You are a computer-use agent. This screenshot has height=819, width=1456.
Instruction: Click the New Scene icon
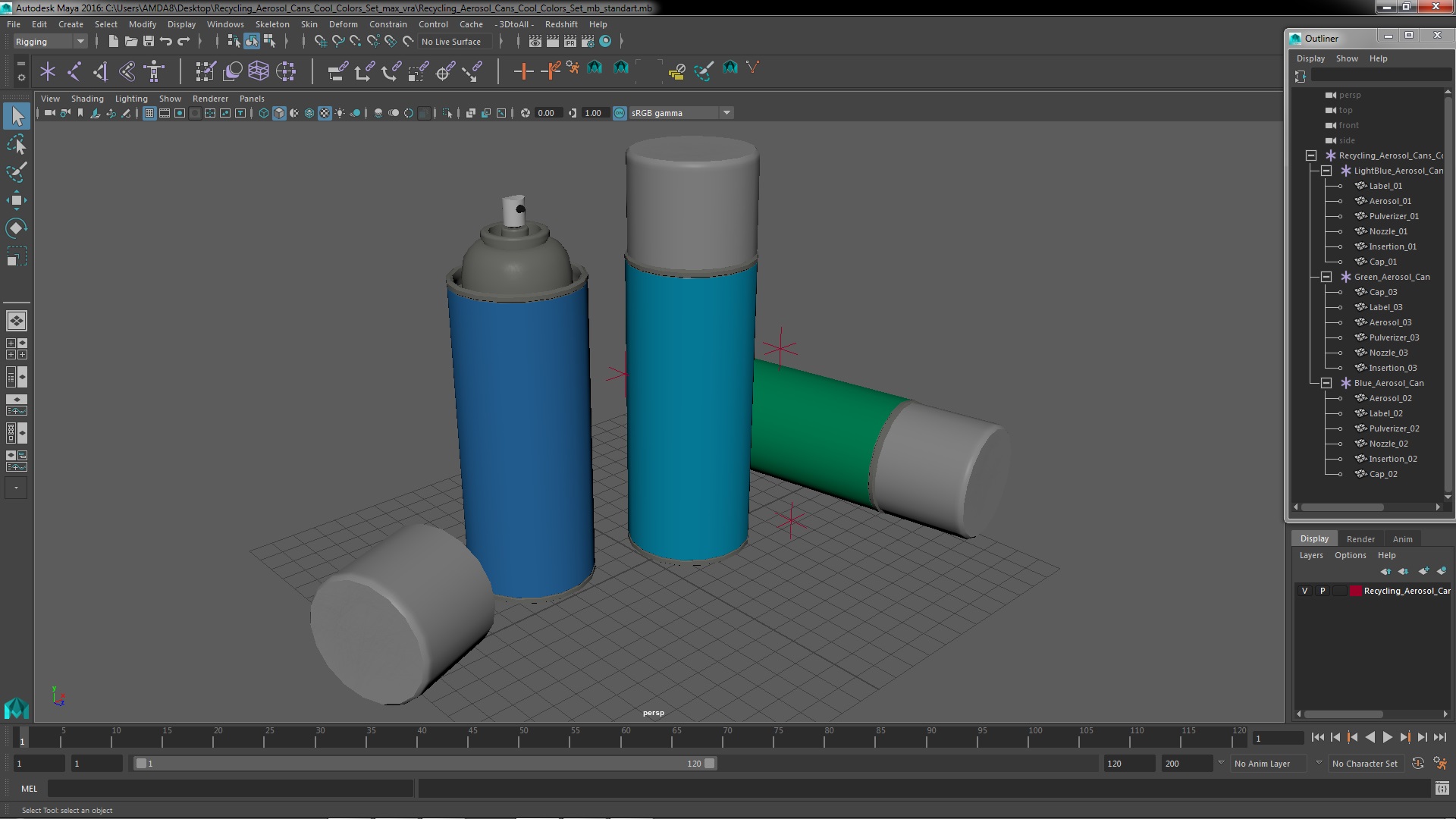(113, 42)
